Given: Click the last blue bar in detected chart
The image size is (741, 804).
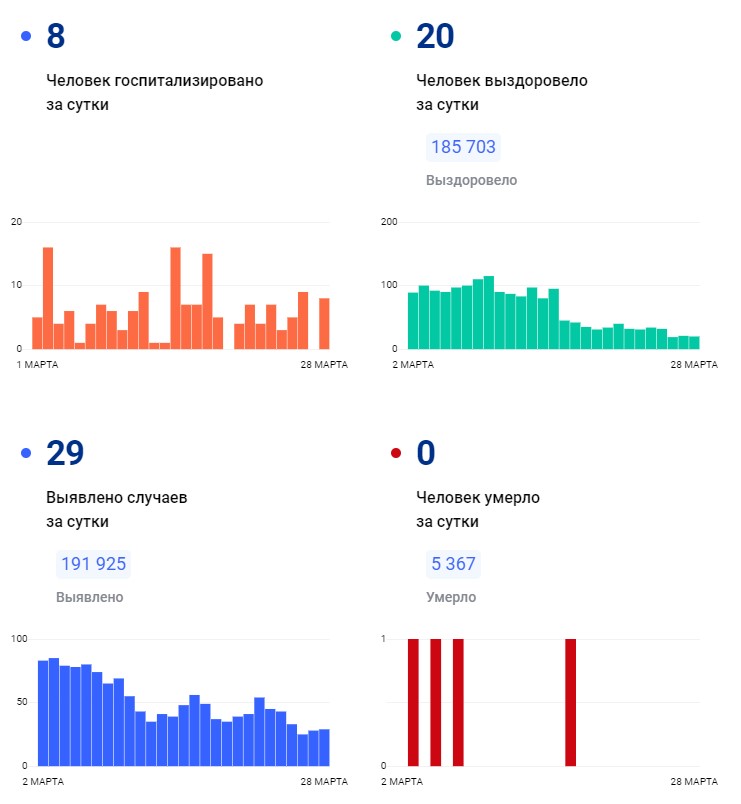Looking at the screenshot, I should pos(324,747).
